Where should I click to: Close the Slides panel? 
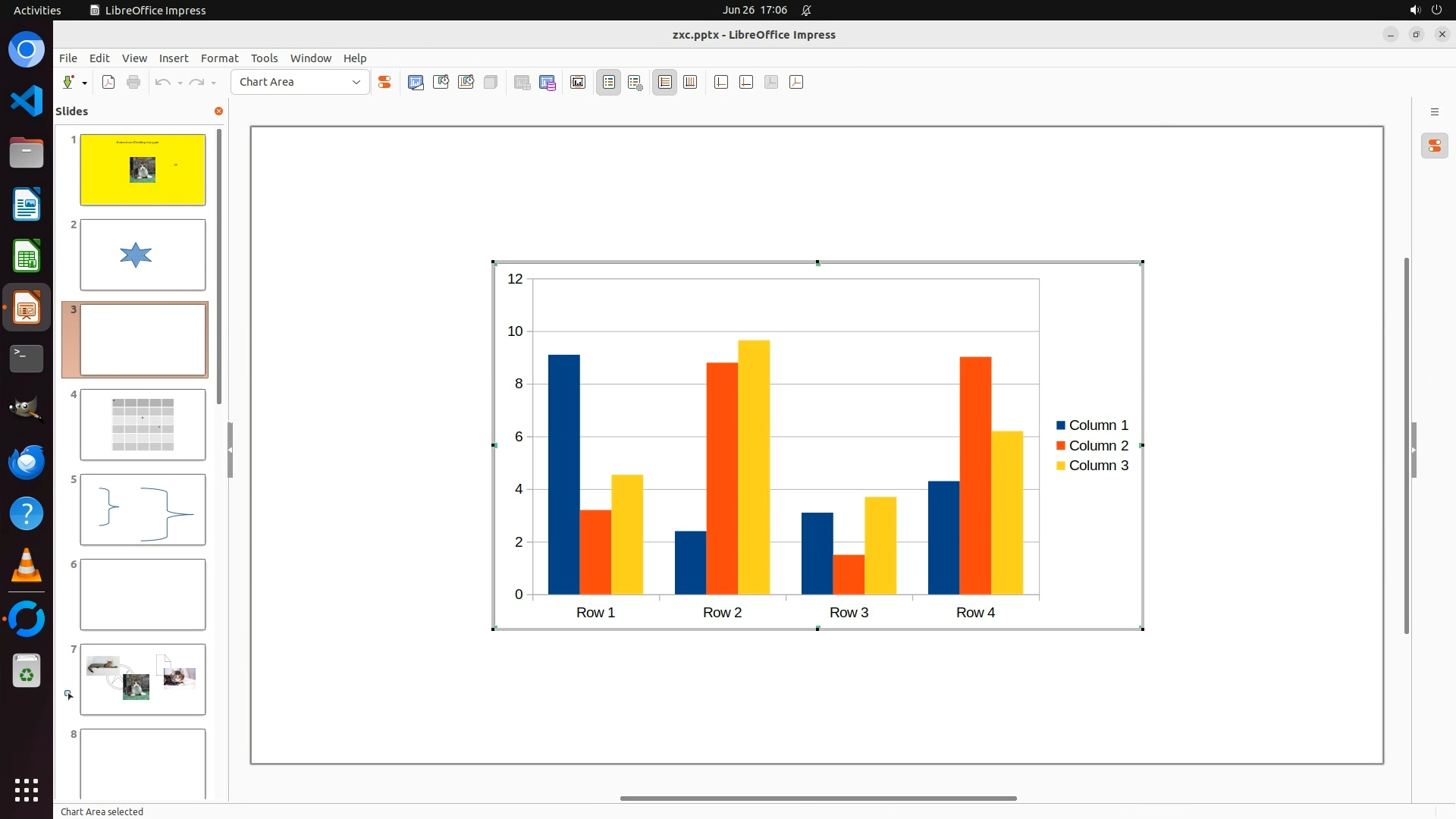point(218,111)
